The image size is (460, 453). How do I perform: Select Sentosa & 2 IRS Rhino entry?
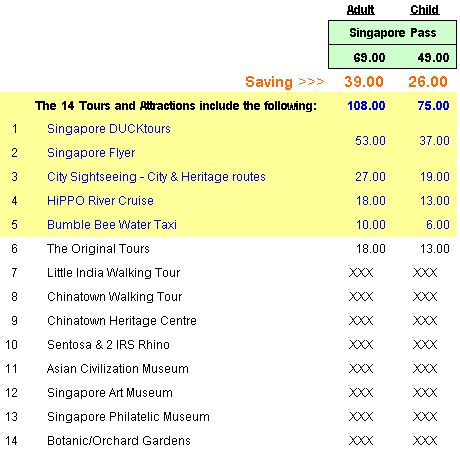tap(108, 345)
